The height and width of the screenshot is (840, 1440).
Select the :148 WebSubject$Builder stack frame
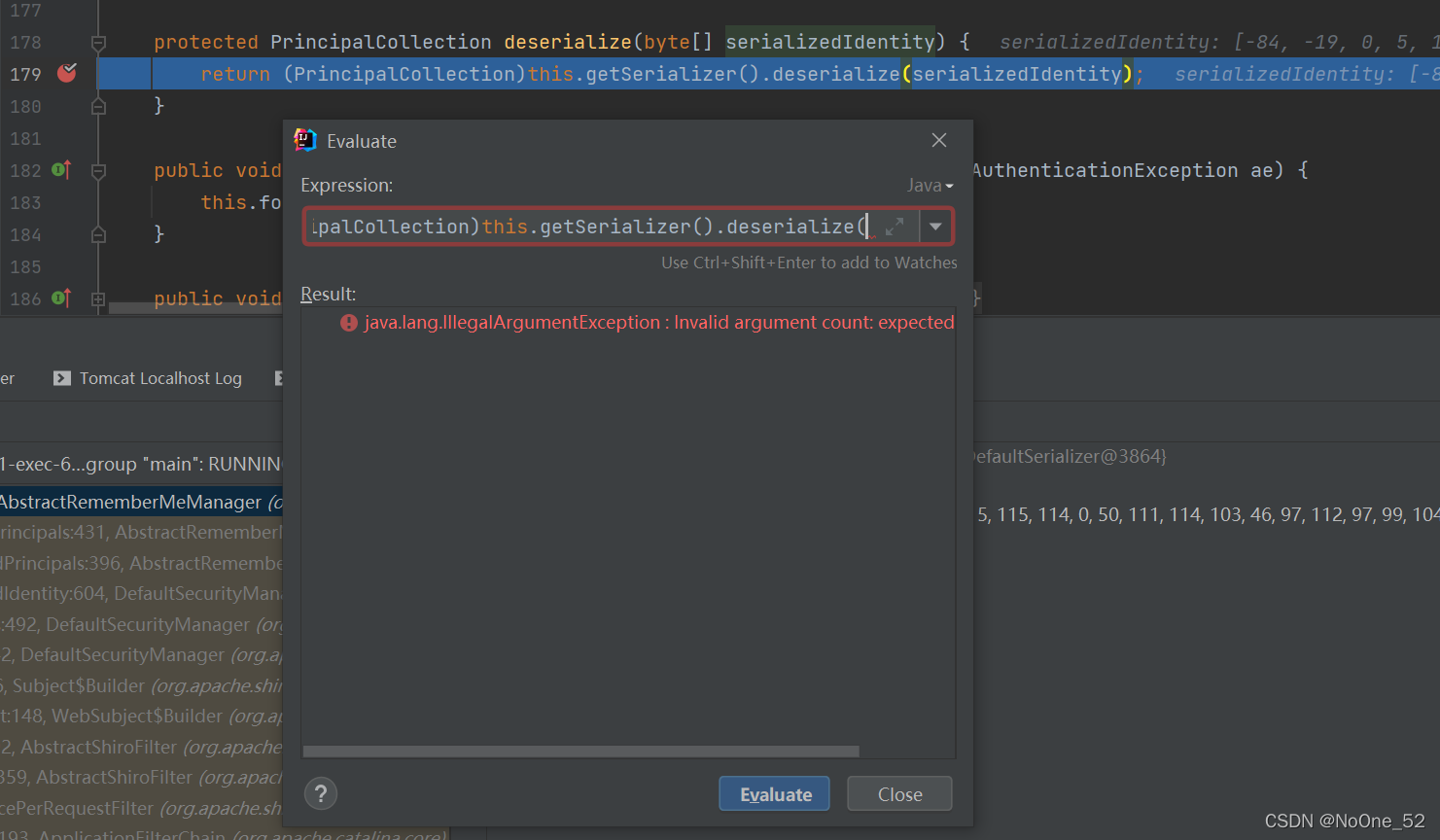pyautogui.click(x=141, y=716)
